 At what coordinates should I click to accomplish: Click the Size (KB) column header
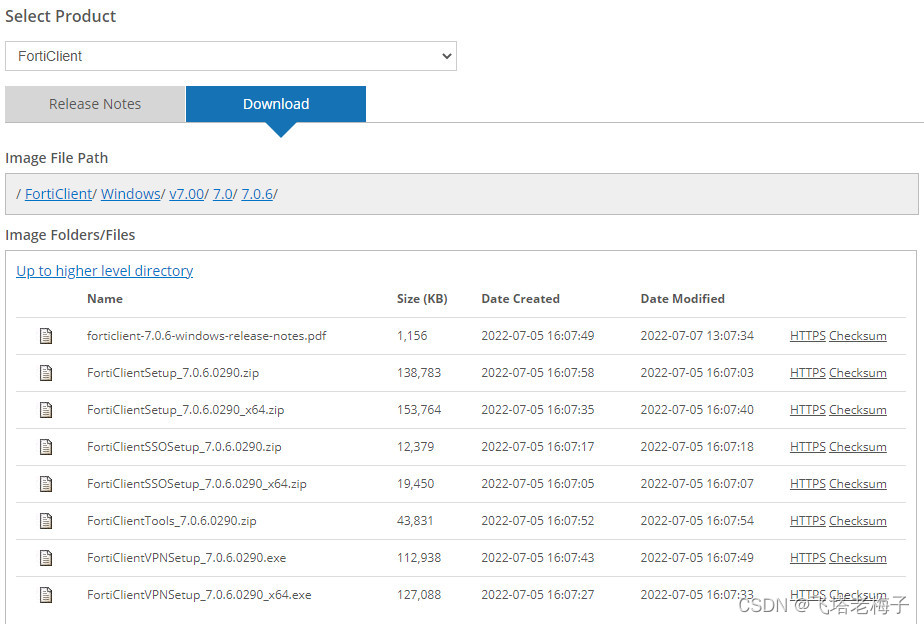(422, 299)
